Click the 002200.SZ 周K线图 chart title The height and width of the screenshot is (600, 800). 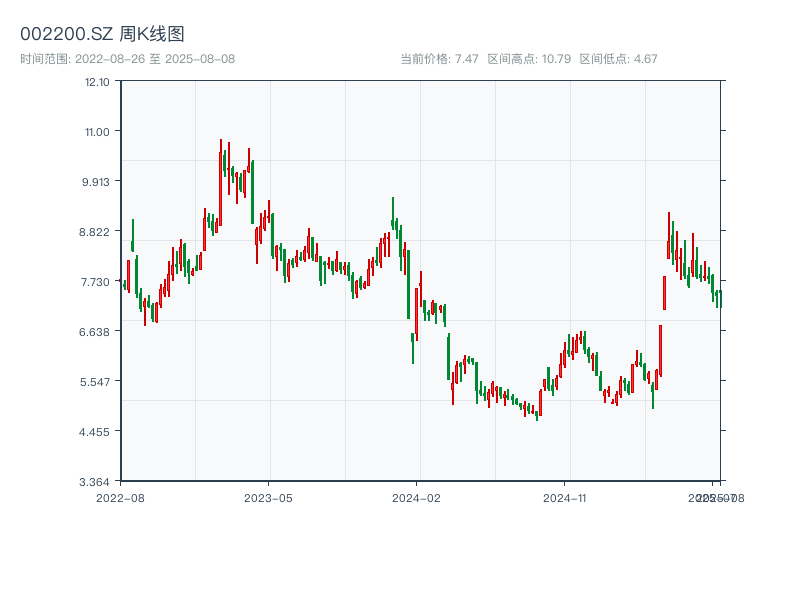[102, 35]
